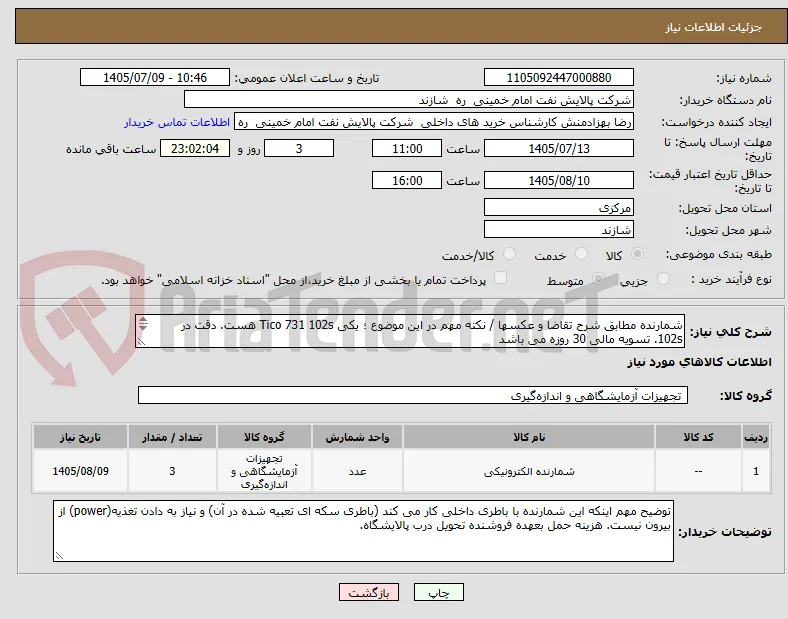Select the خدمت radio button
The image size is (788, 619).
[x=581, y=254]
